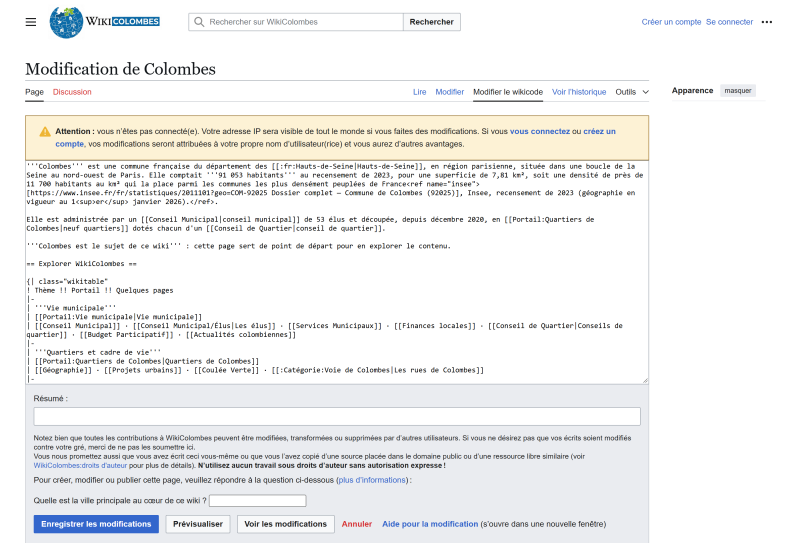
Task: Expand the Outils dropdown
Action: tap(632, 92)
